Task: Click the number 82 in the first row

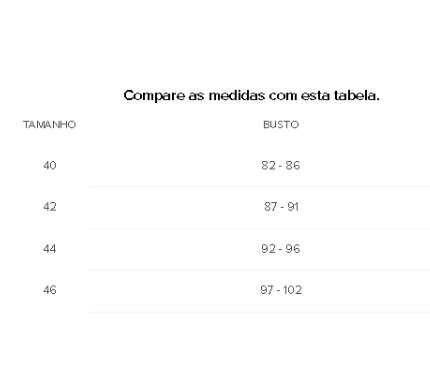Action: point(269,165)
